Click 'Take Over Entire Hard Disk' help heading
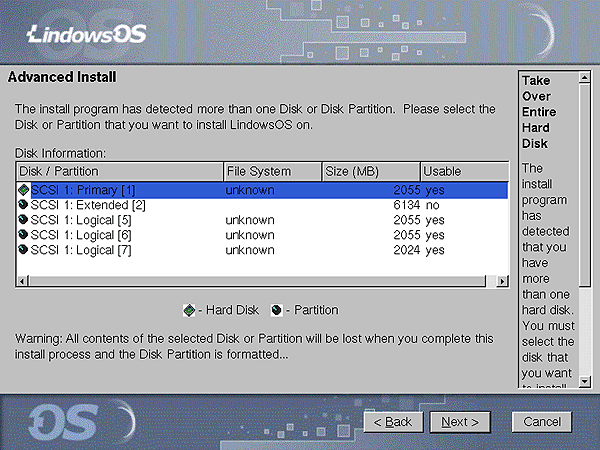This screenshot has height=450, width=600. [x=539, y=112]
